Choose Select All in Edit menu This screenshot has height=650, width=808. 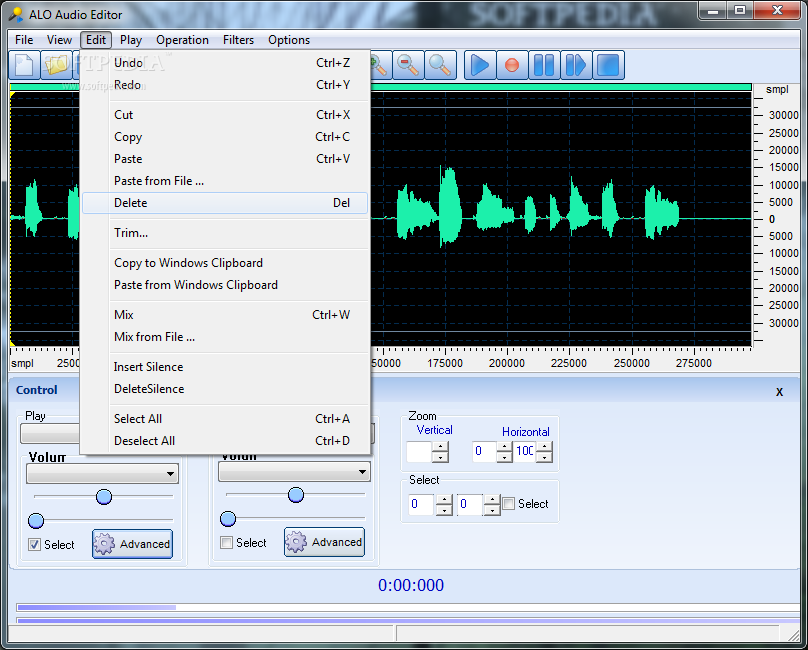click(225, 419)
